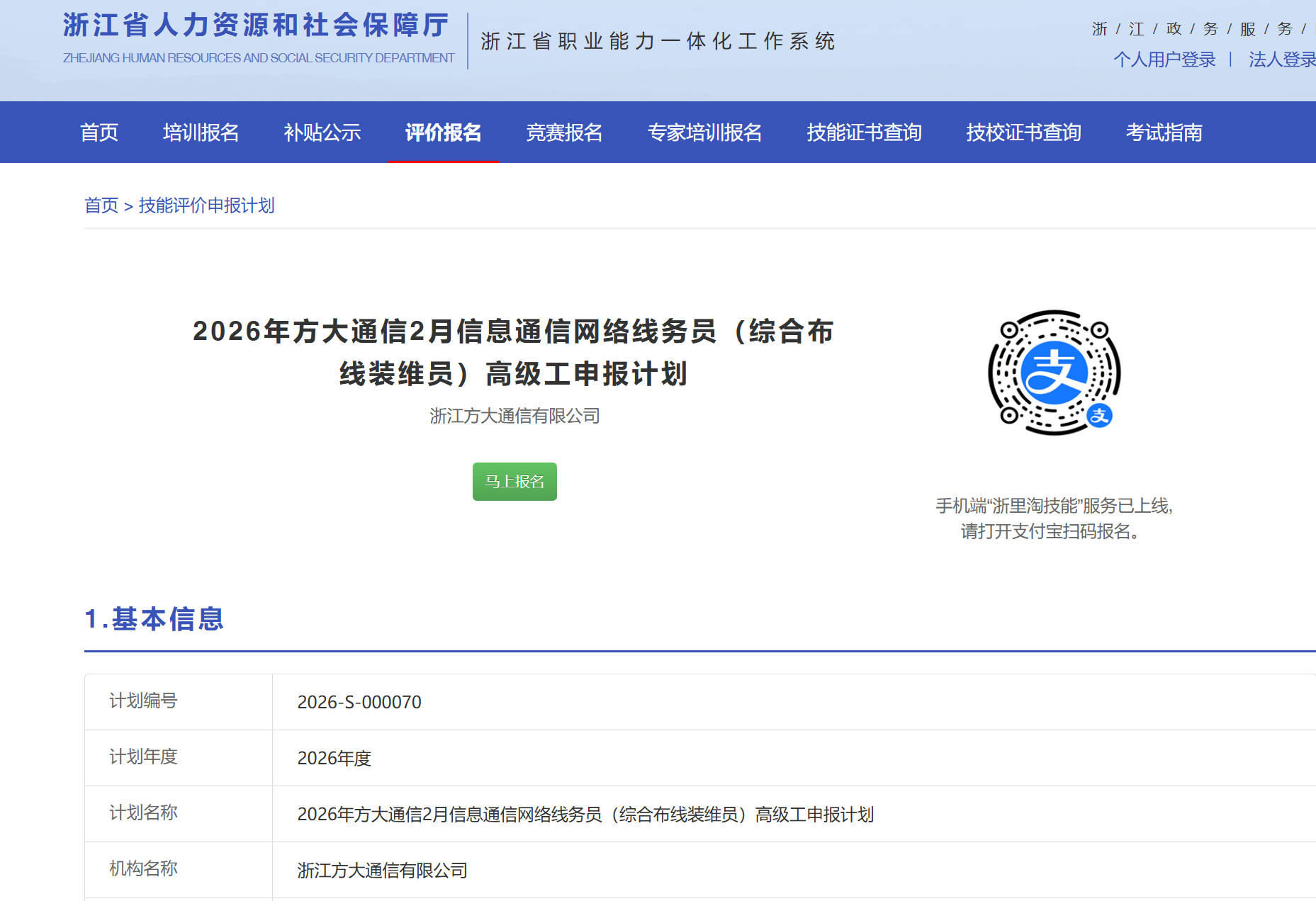This screenshot has width=1316, height=901.
Task: Click the Zhejiang HR department logo title
Action: click(257, 26)
